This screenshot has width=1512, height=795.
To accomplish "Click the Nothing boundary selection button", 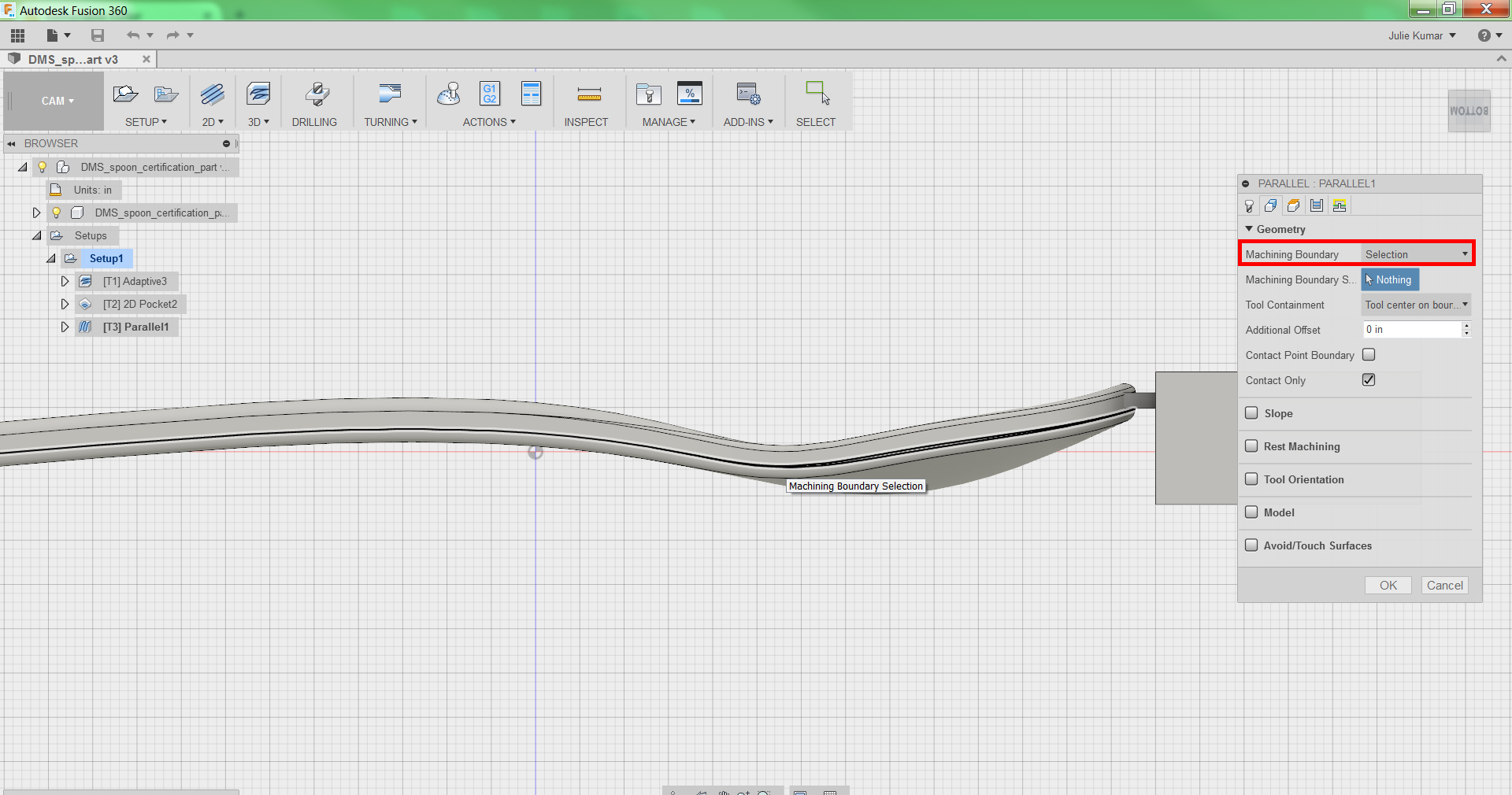I will point(1390,279).
